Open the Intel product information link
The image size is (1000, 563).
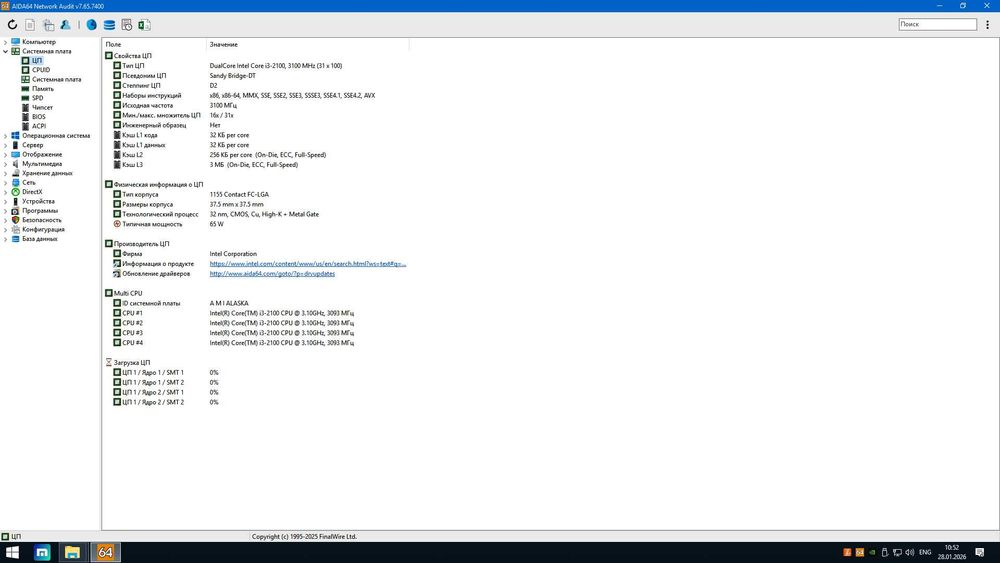307,264
